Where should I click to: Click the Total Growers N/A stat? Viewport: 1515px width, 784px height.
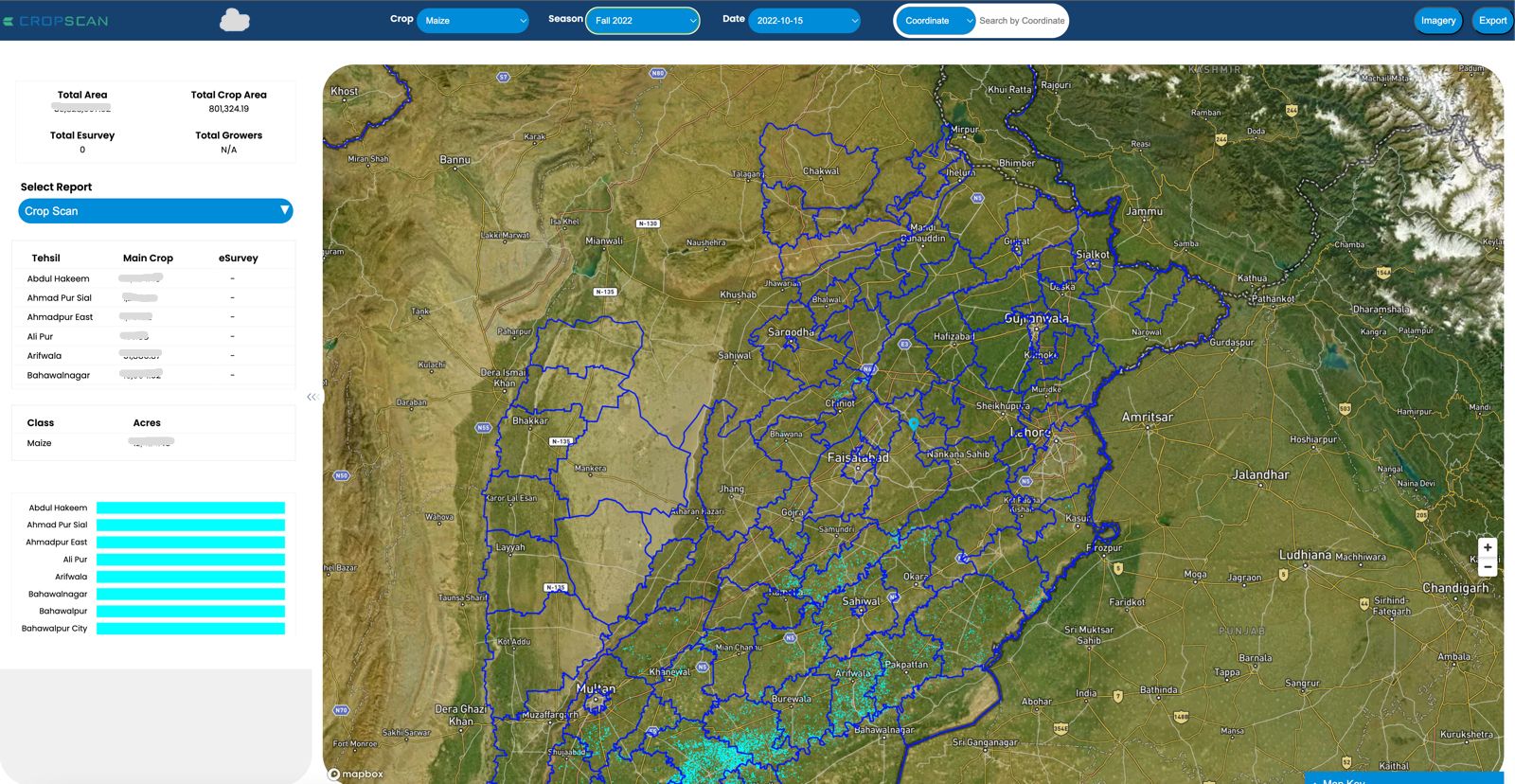tap(229, 142)
